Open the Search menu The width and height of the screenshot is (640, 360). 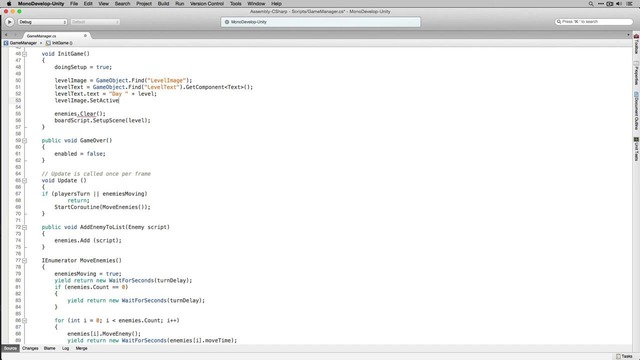122,4
